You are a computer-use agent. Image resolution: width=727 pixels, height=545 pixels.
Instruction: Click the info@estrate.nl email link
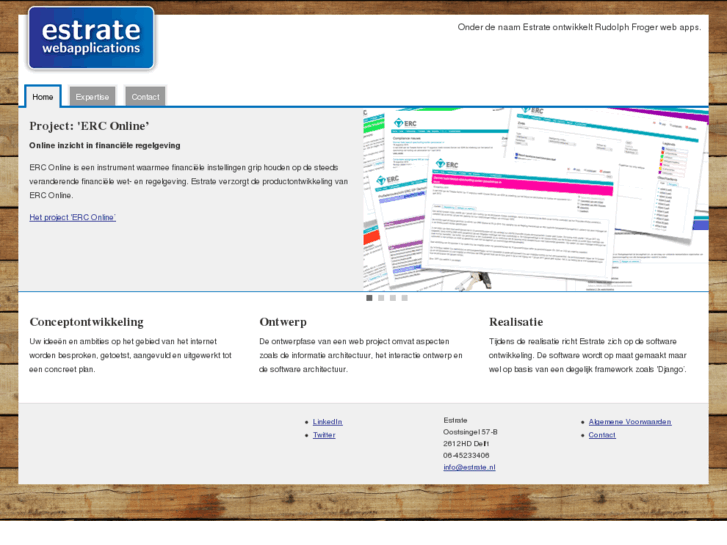pyautogui.click(x=469, y=467)
